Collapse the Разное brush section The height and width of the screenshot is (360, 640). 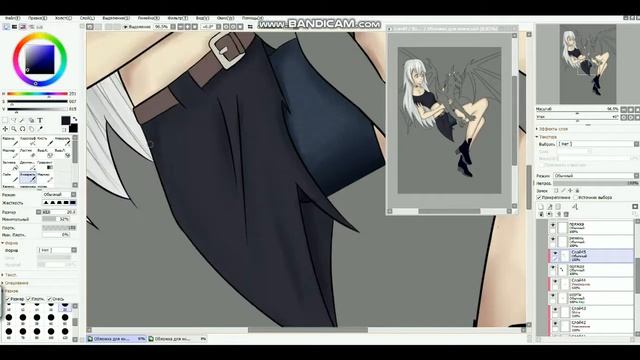pos(10,291)
